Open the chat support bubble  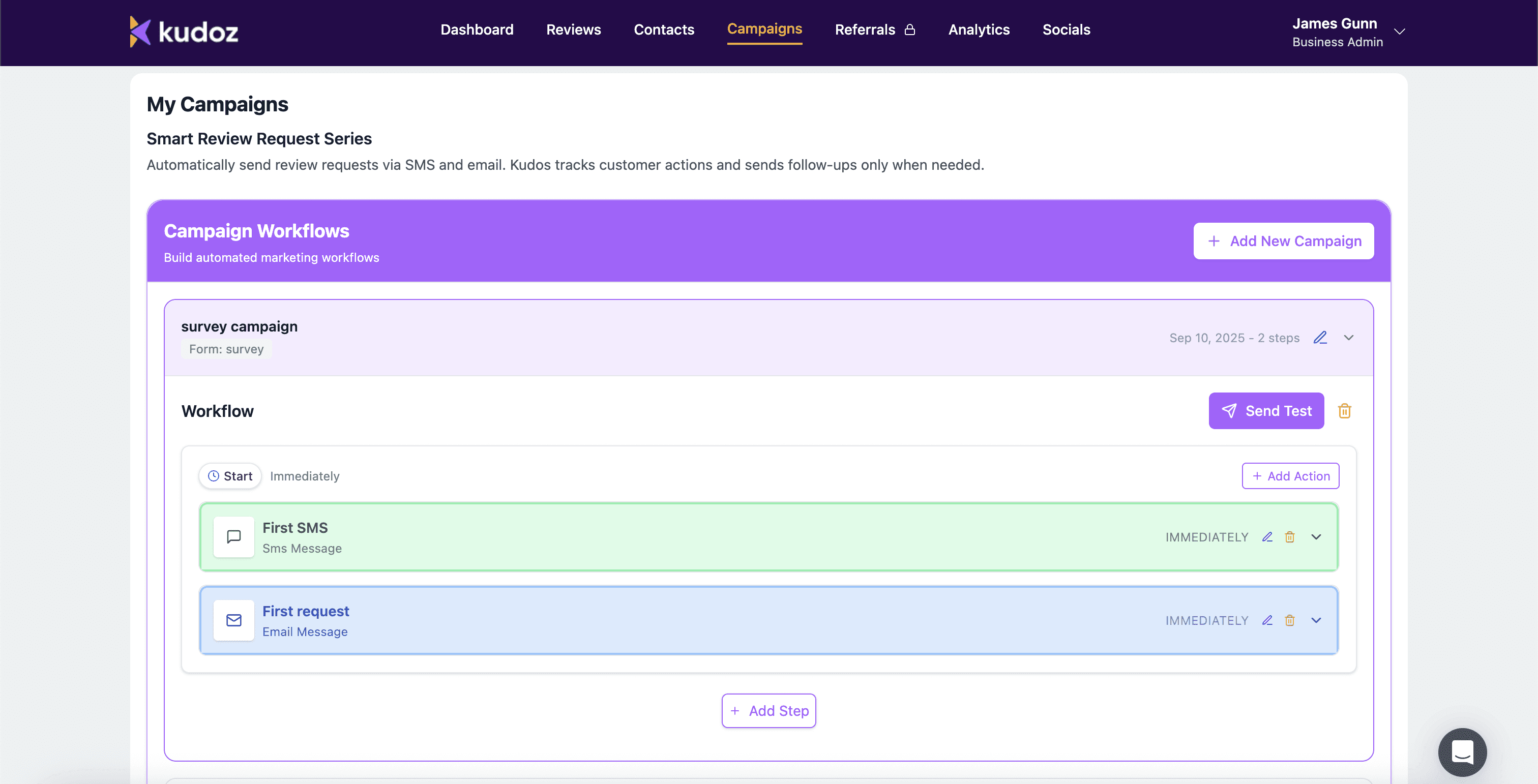tap(1462, 752)
